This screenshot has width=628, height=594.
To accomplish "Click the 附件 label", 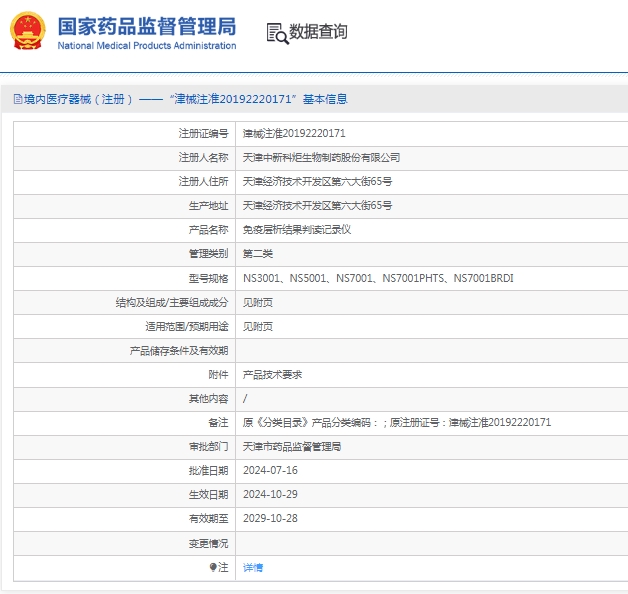I will click(218, 375).
